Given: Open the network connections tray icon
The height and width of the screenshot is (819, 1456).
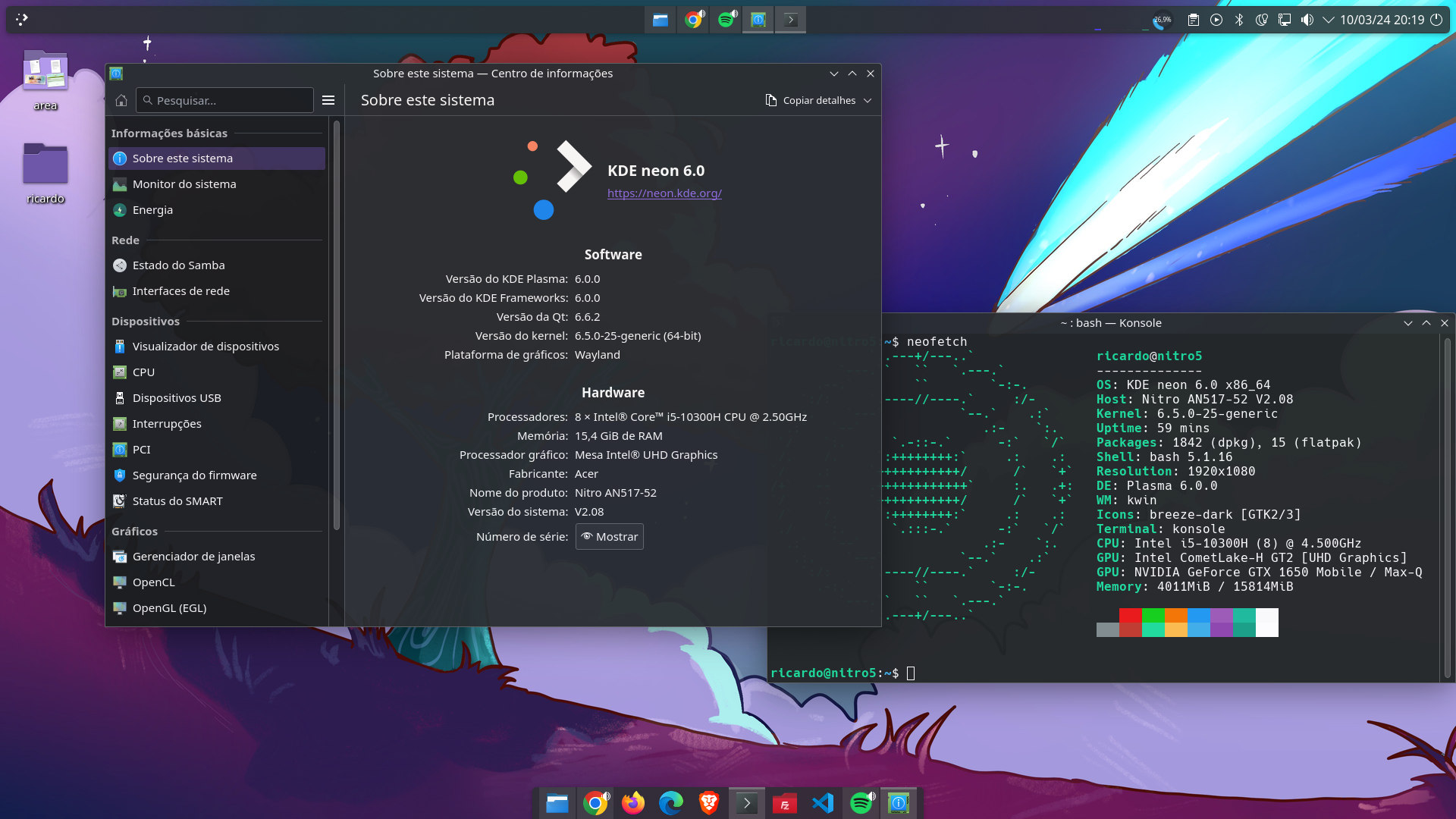Looking at the screenshot, I should (x=1285, y=20).
